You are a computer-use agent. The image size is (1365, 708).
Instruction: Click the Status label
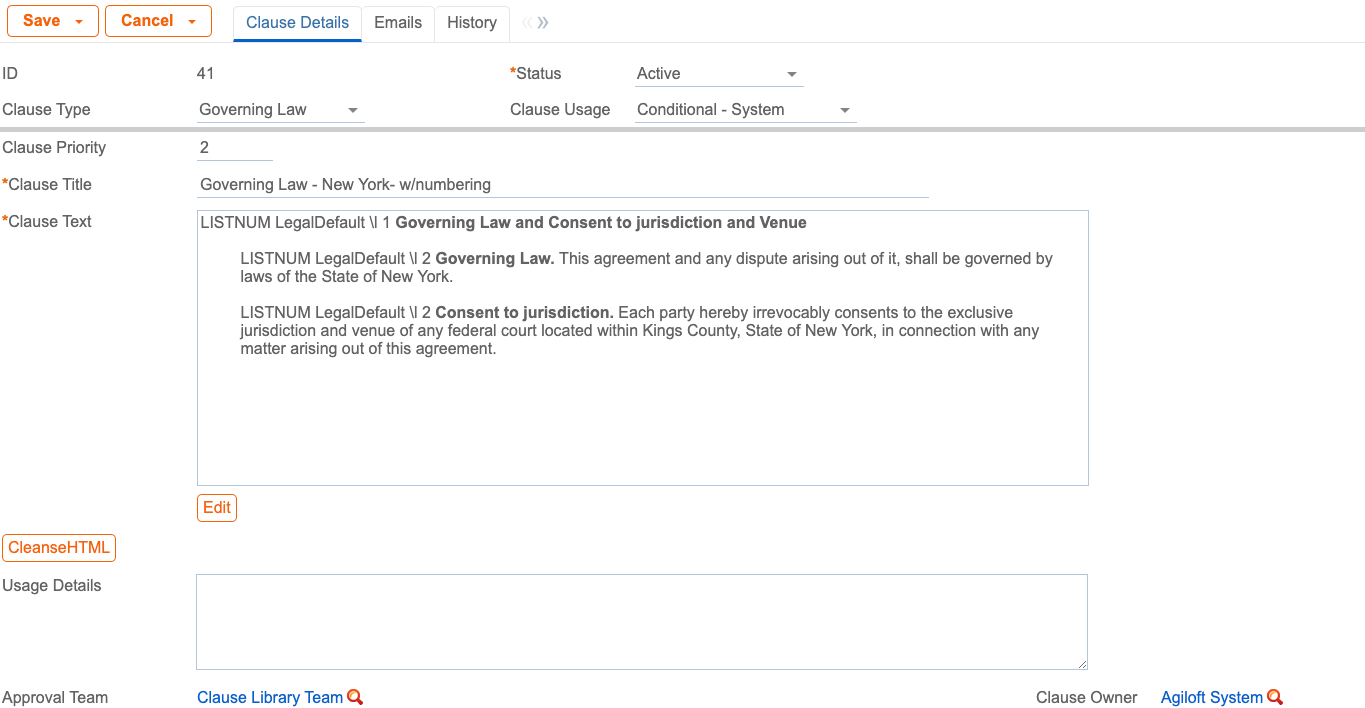pyautogui.click(x=536, y=74)
